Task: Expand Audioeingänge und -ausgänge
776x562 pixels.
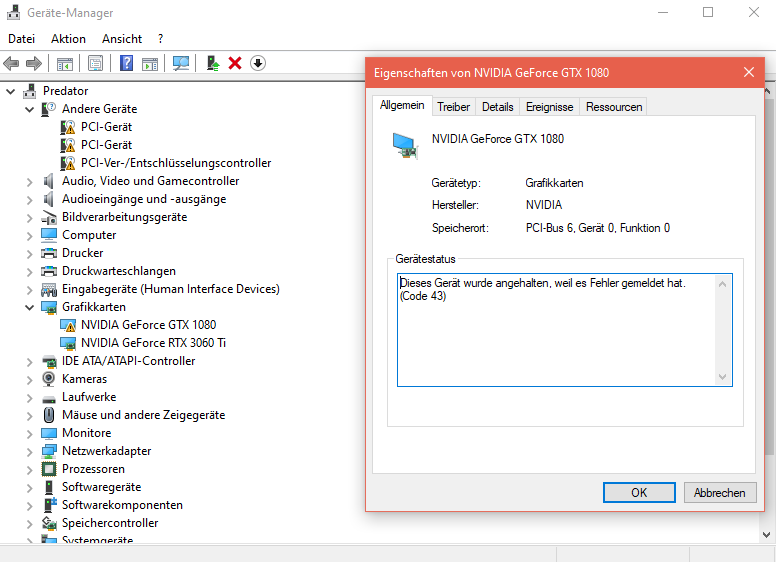Action: tap(30, 200)
